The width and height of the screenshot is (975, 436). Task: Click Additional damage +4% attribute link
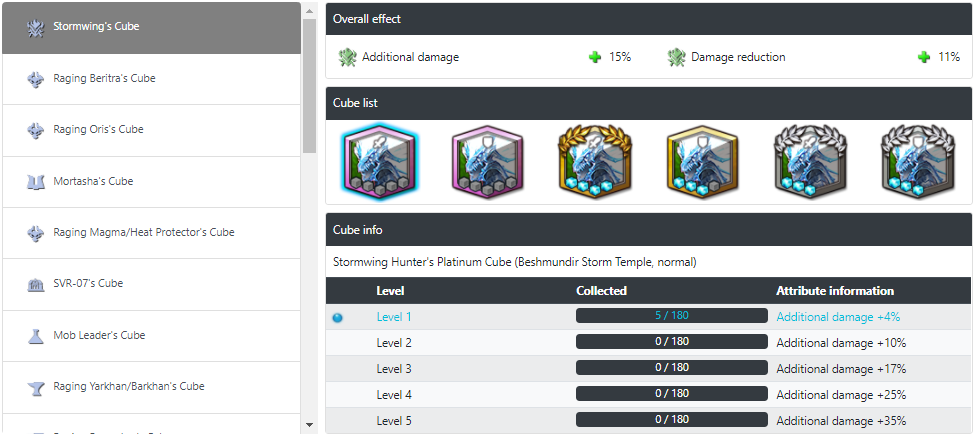[x=838, y=317]
